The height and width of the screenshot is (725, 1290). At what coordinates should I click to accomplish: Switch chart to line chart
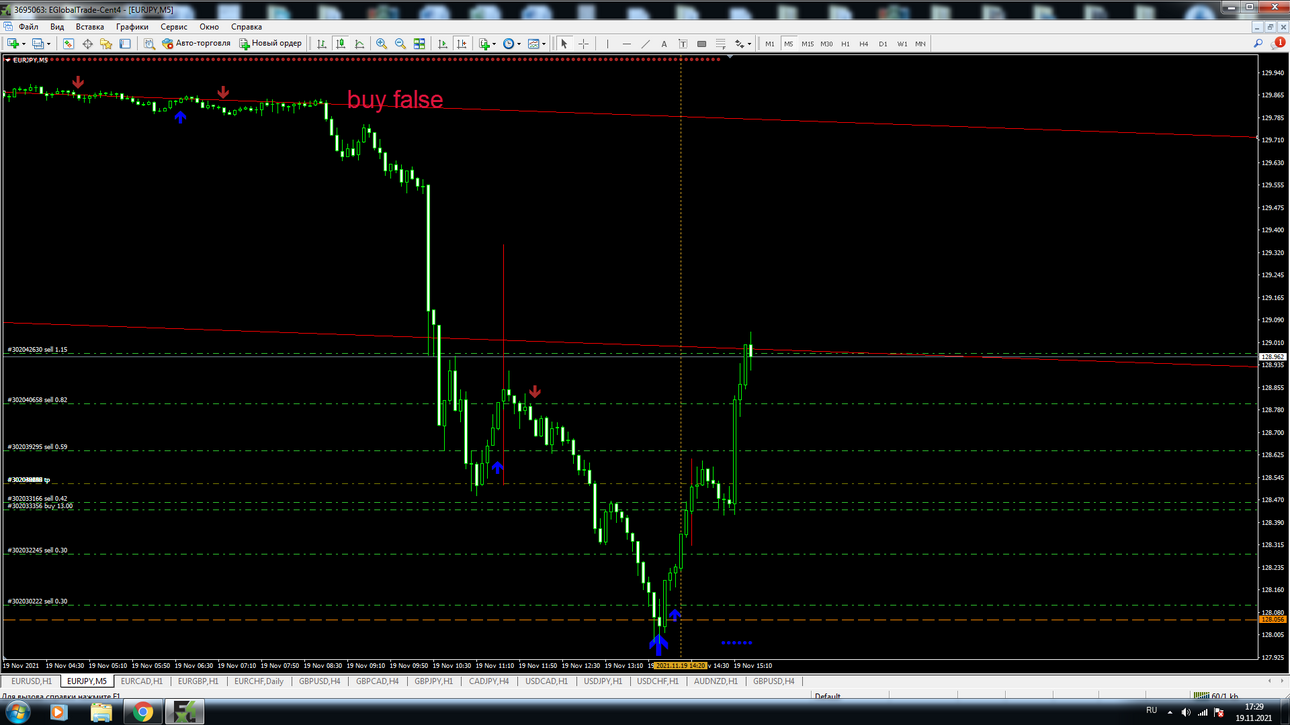[359, 44]
